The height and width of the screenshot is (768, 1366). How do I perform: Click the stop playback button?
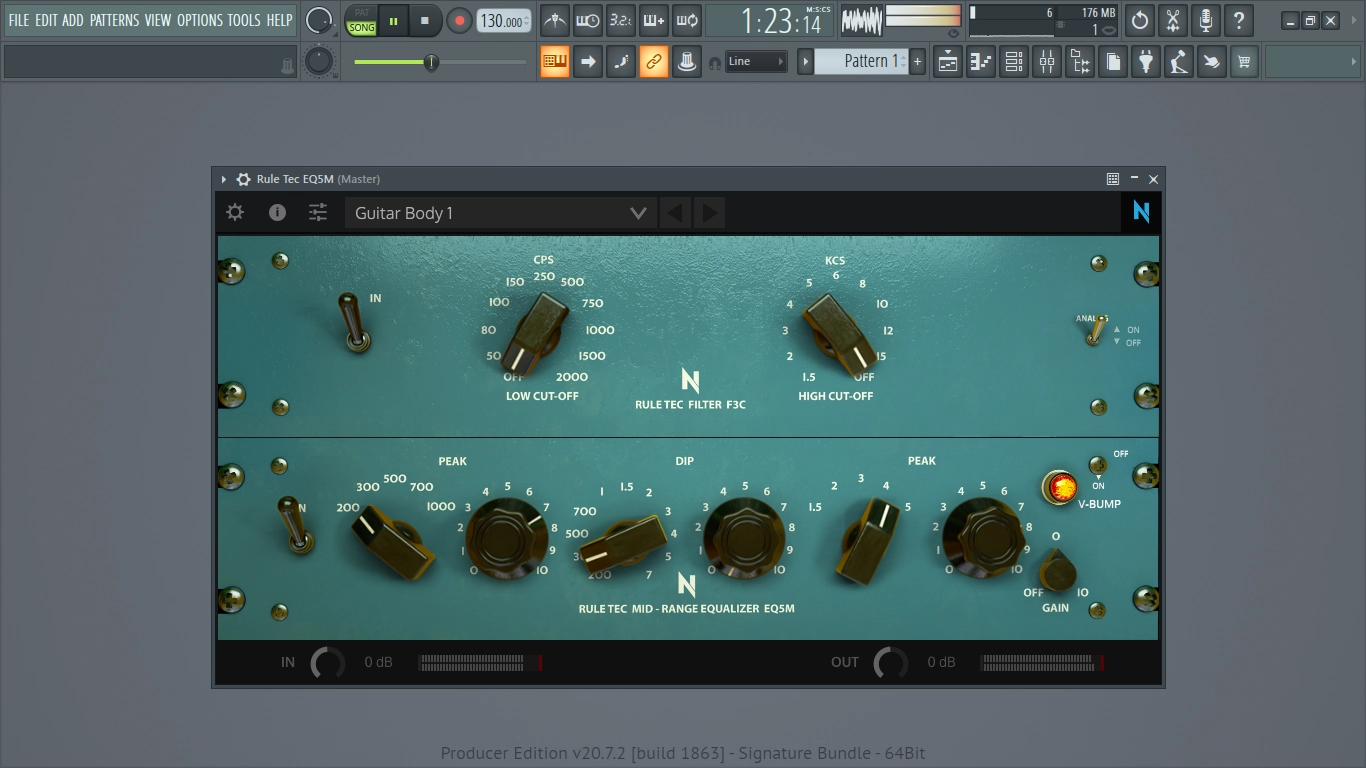(425, 20)
